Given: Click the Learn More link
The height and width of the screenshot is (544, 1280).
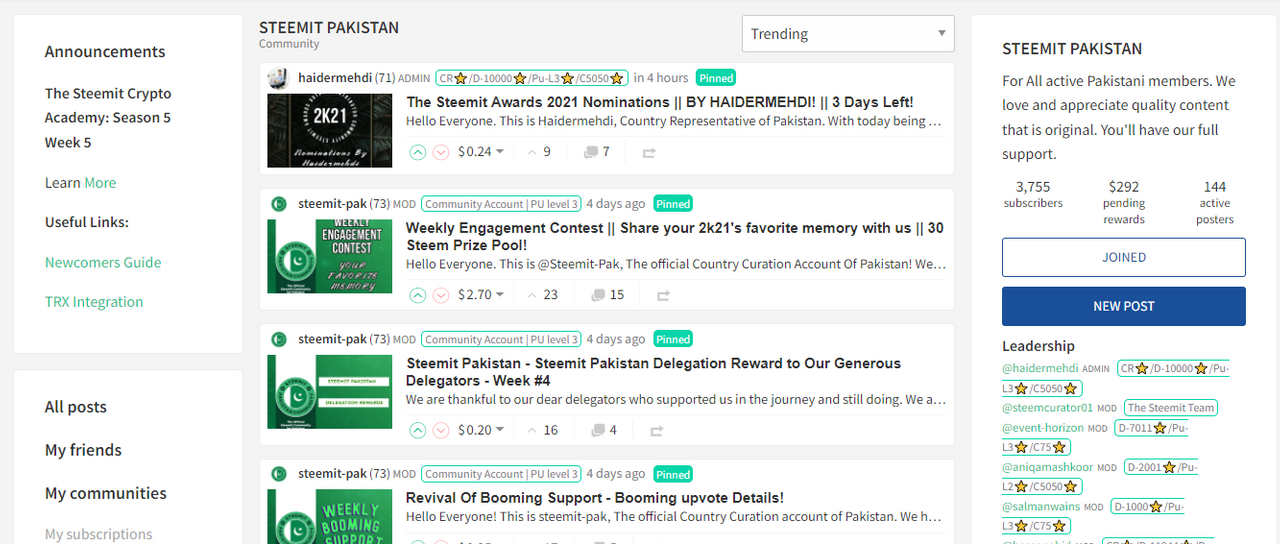Looking at the screenshot, I should [x=100, y=183].
